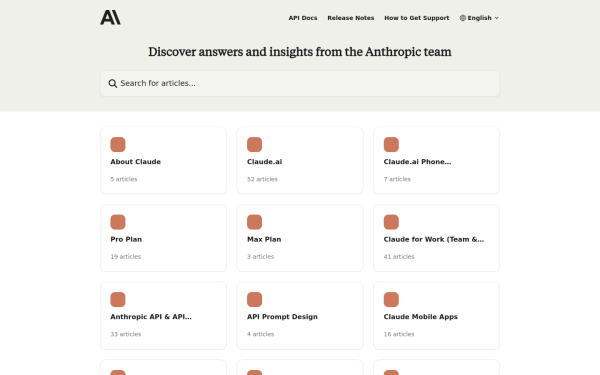Open the Max Plan collection title
Image resolution: width=600 pixels, height=375 pixels.
[264, 240]
